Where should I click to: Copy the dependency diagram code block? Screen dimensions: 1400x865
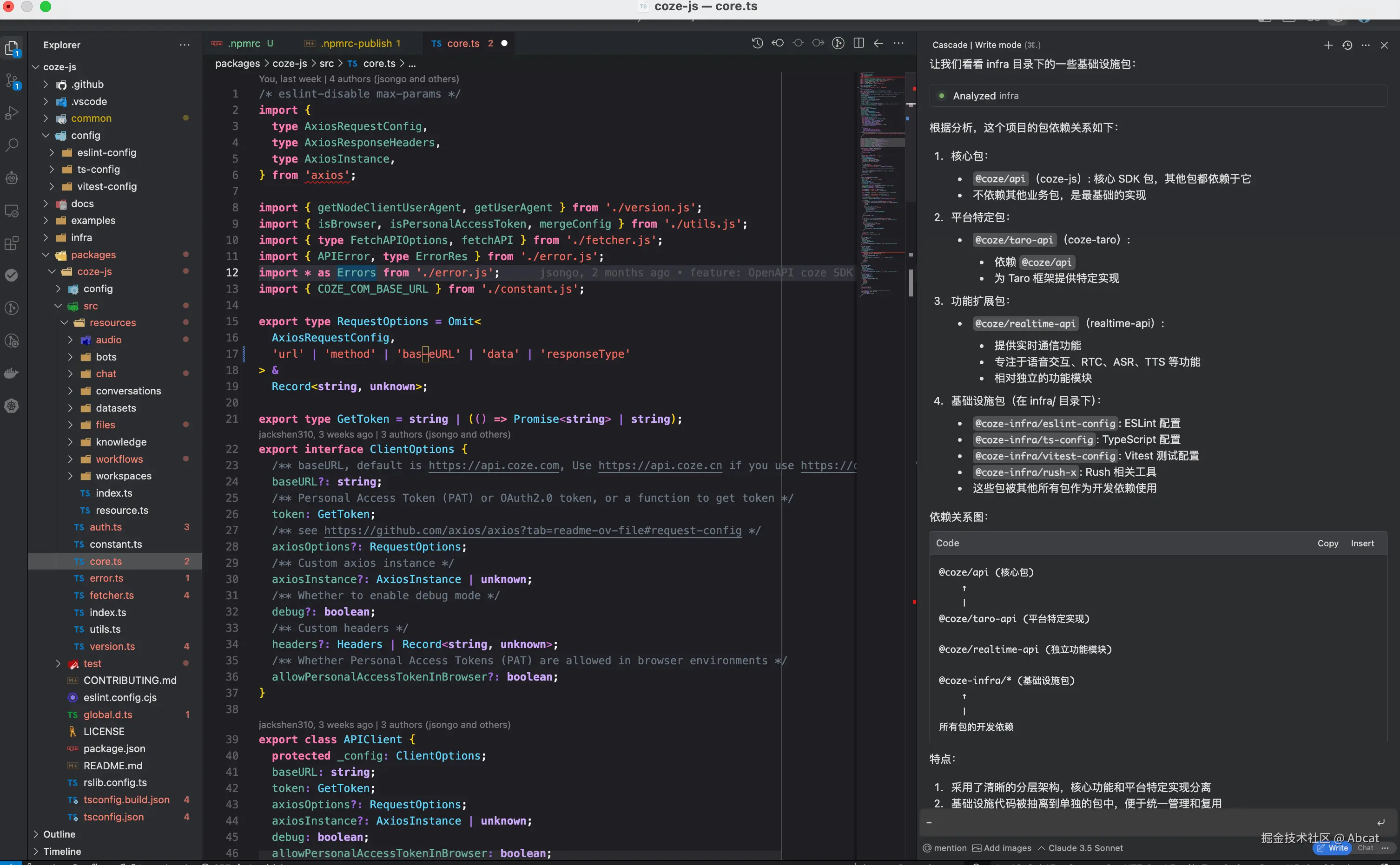click(x=1327, y=544)
